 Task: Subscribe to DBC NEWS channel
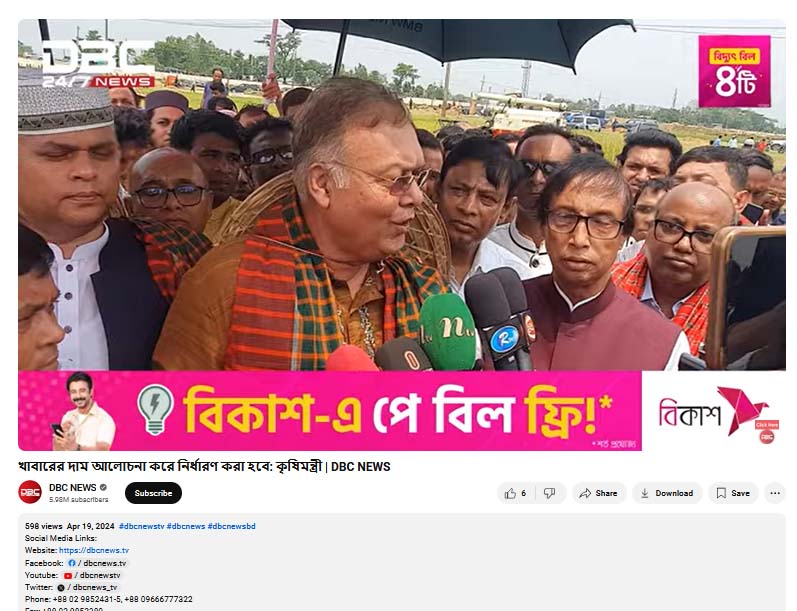click(x=153, y=493)
